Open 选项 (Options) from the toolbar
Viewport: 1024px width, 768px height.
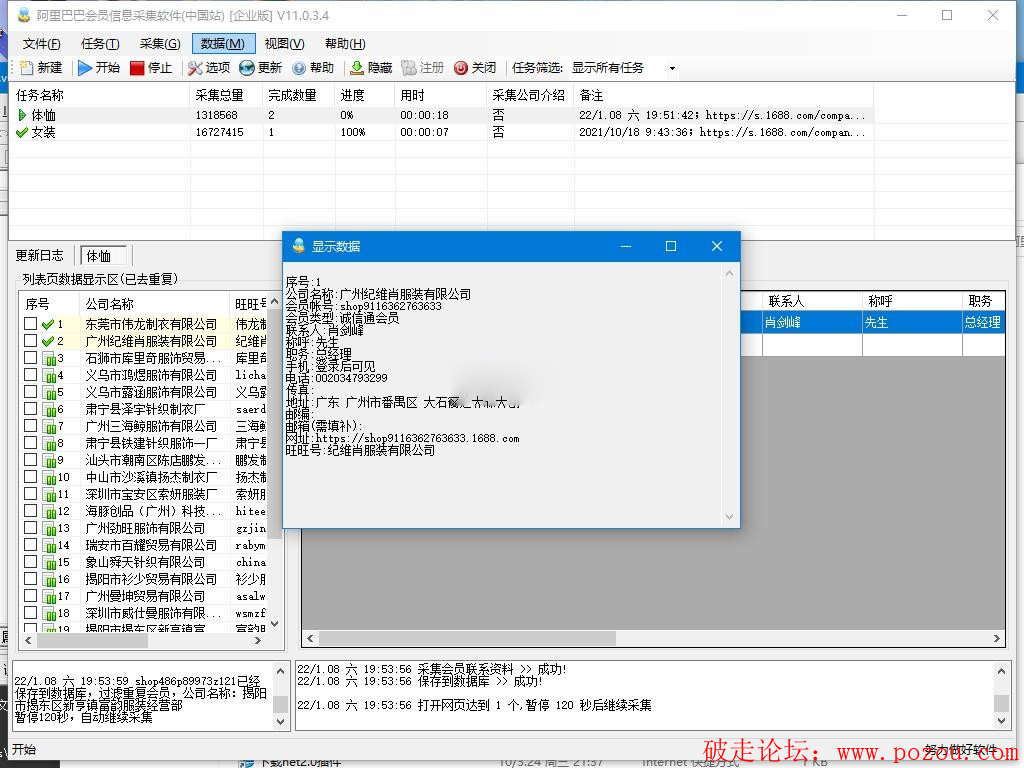(x=195, y=68)
